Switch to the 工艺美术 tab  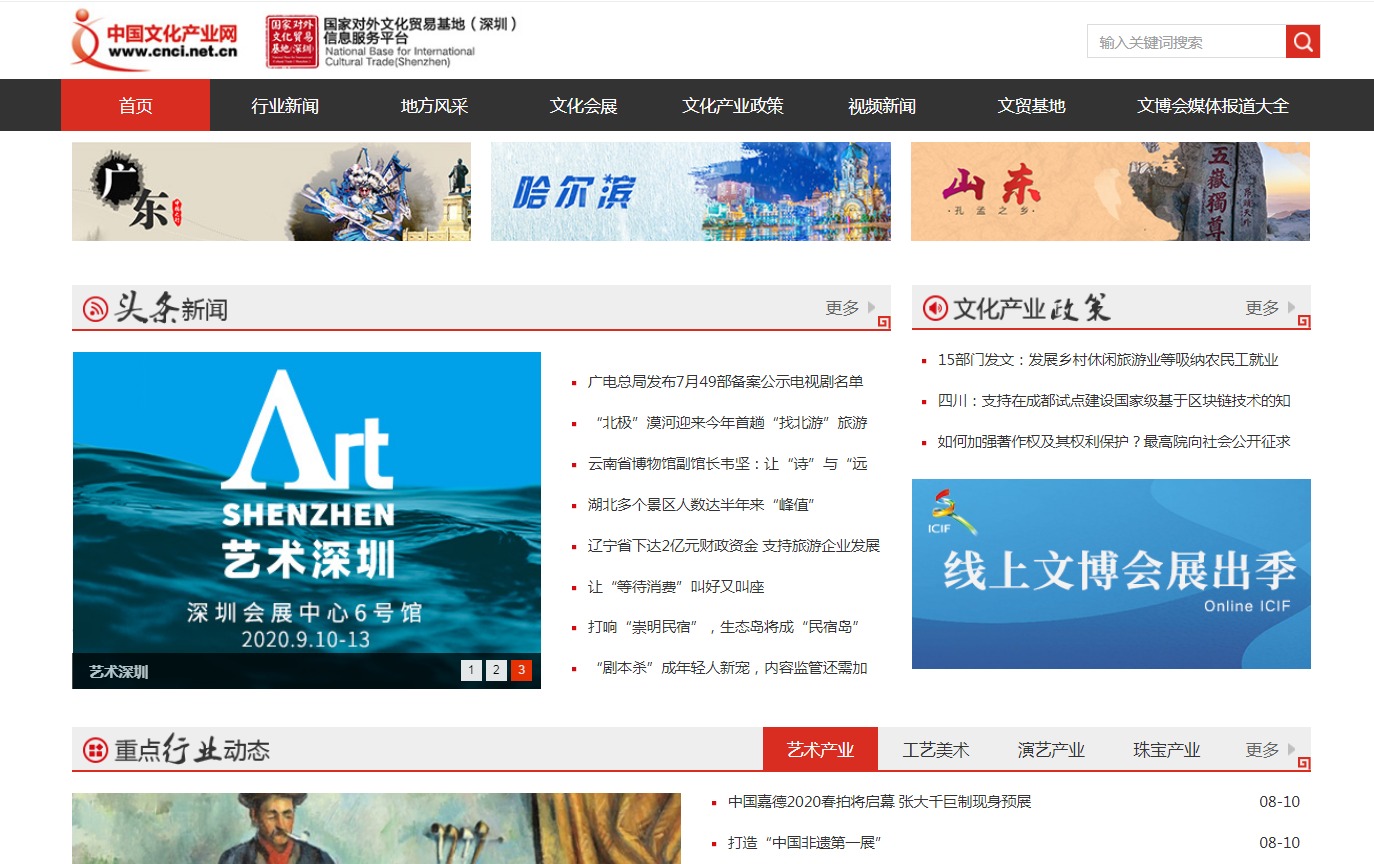coord(935,748)
